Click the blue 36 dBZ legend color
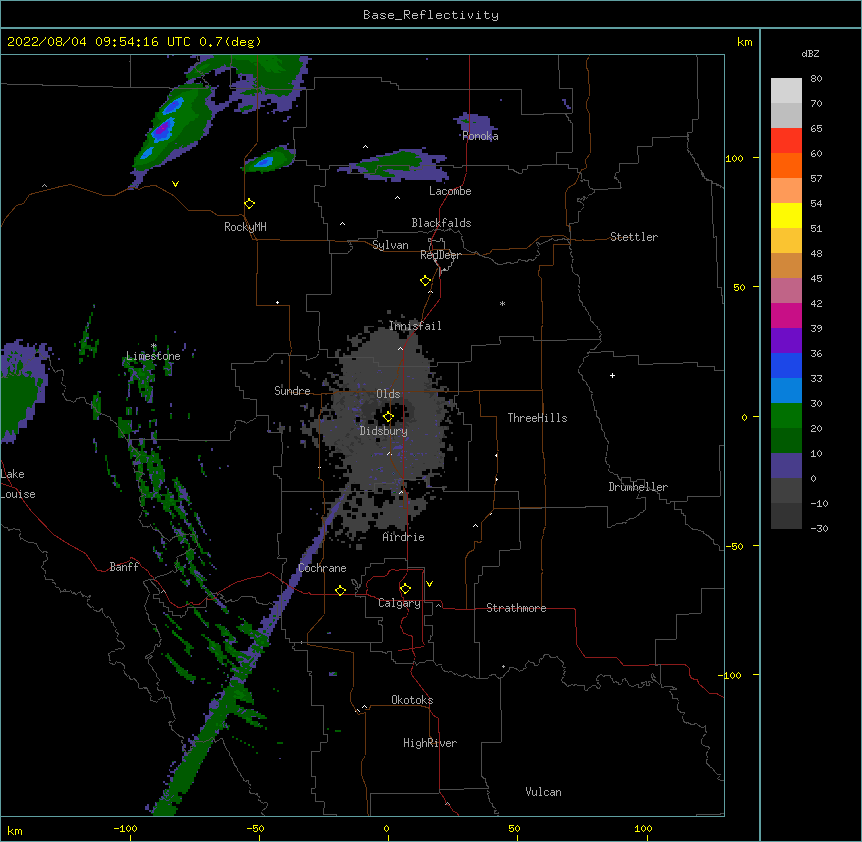 pyautogui.click(x=786, y=365)
